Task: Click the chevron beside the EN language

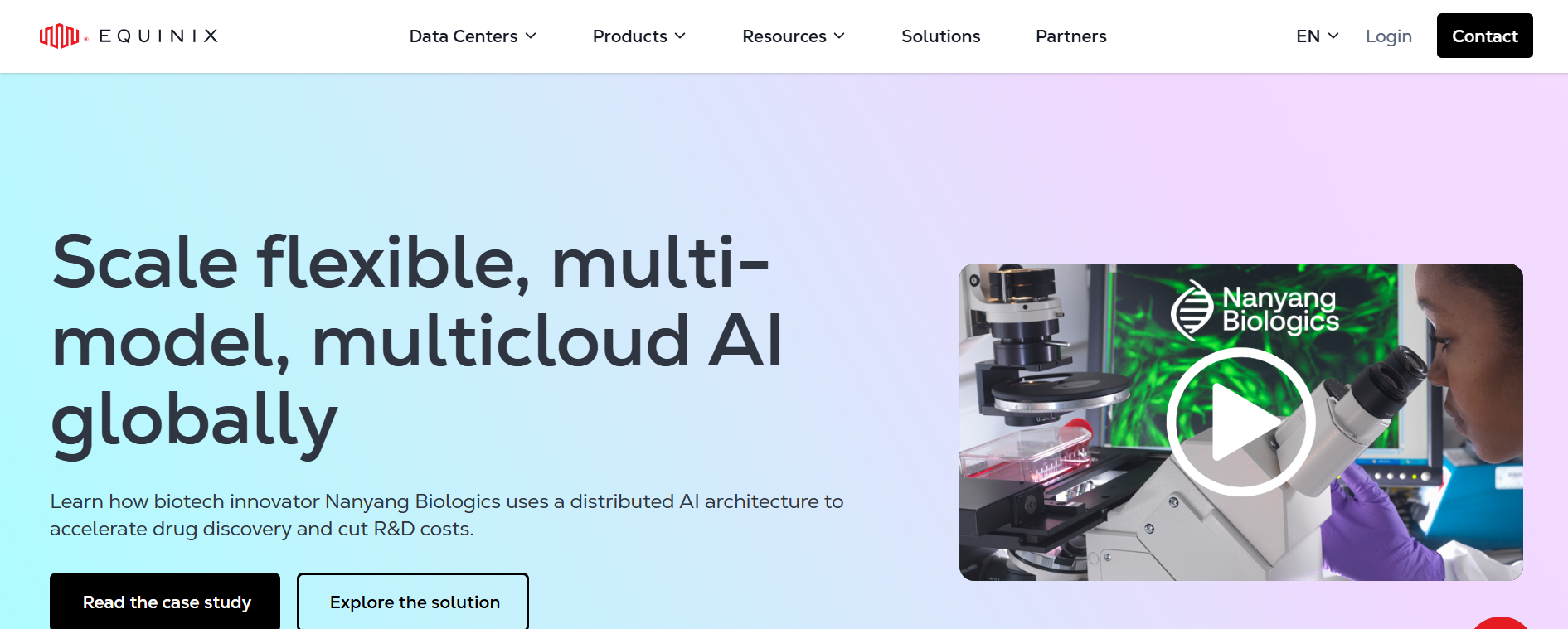Action: click(x=1334, y=36)
